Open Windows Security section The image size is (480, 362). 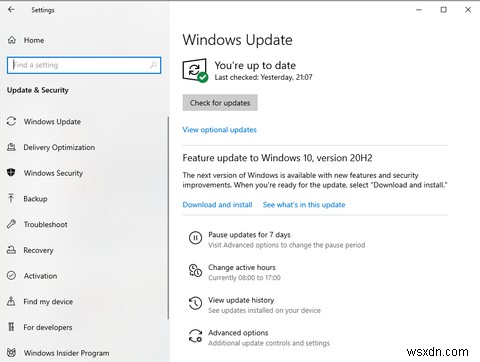[x=53, y=173]
